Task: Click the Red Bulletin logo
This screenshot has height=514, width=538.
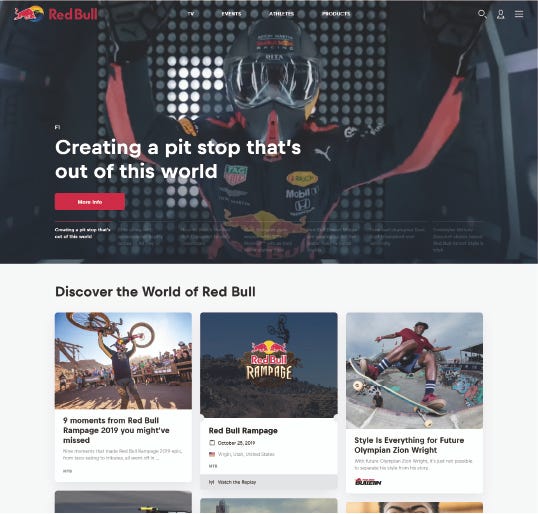Action: (x=368, y=482)
